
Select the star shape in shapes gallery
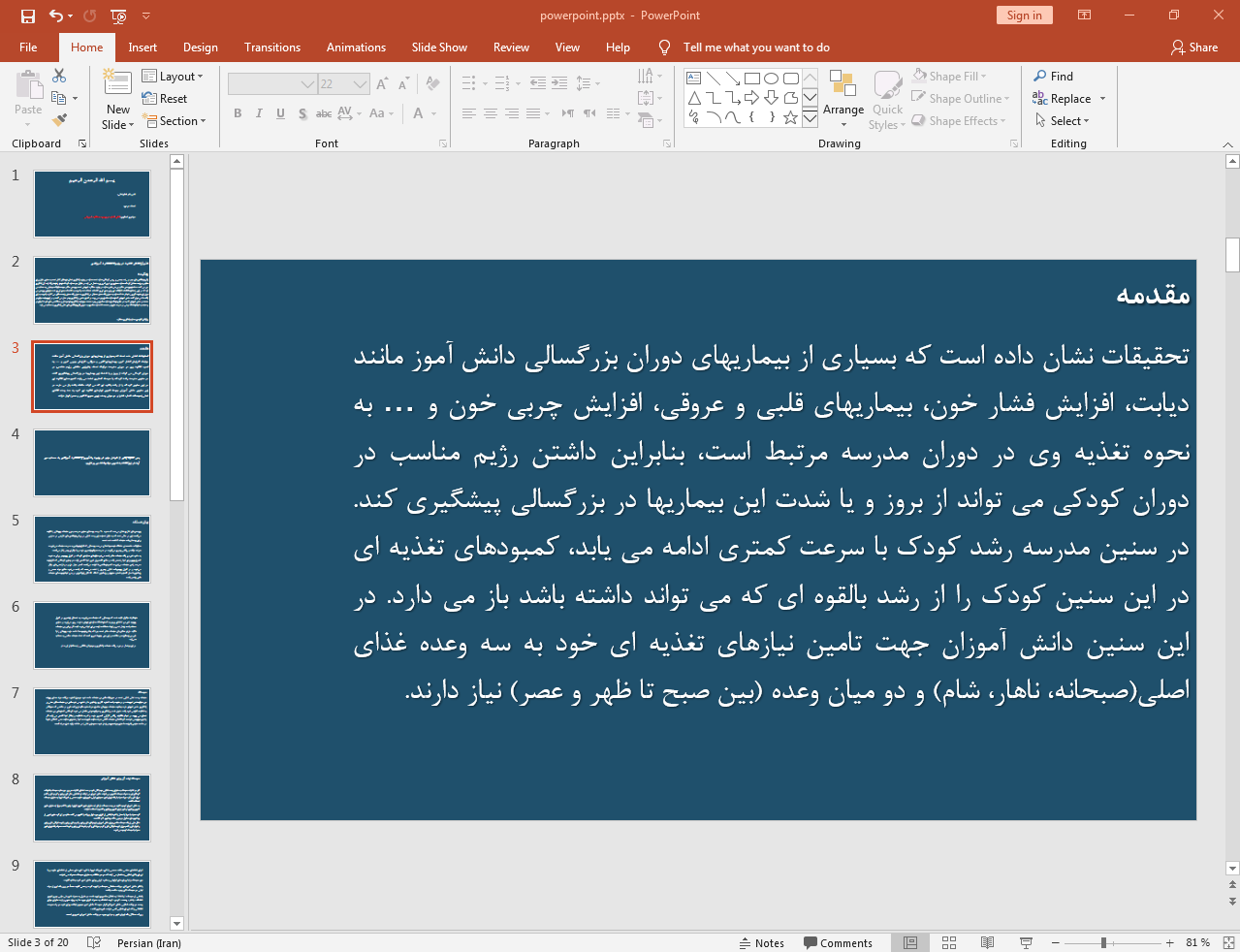pos(791,117)
